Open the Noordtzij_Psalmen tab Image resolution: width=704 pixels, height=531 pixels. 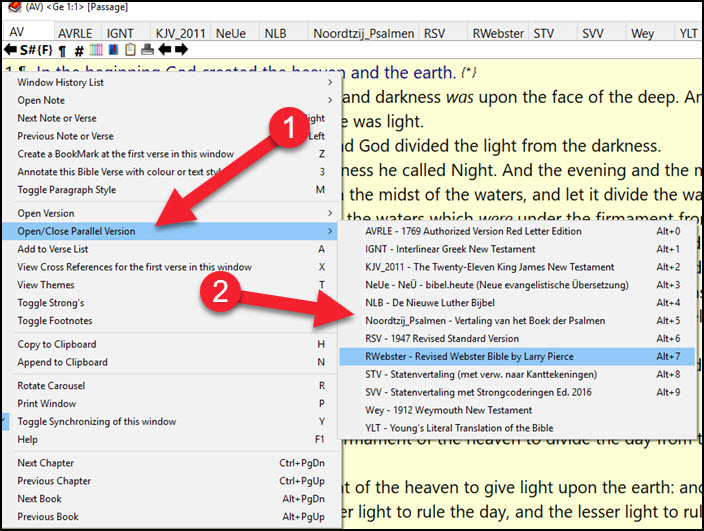(x=364, y=33)
